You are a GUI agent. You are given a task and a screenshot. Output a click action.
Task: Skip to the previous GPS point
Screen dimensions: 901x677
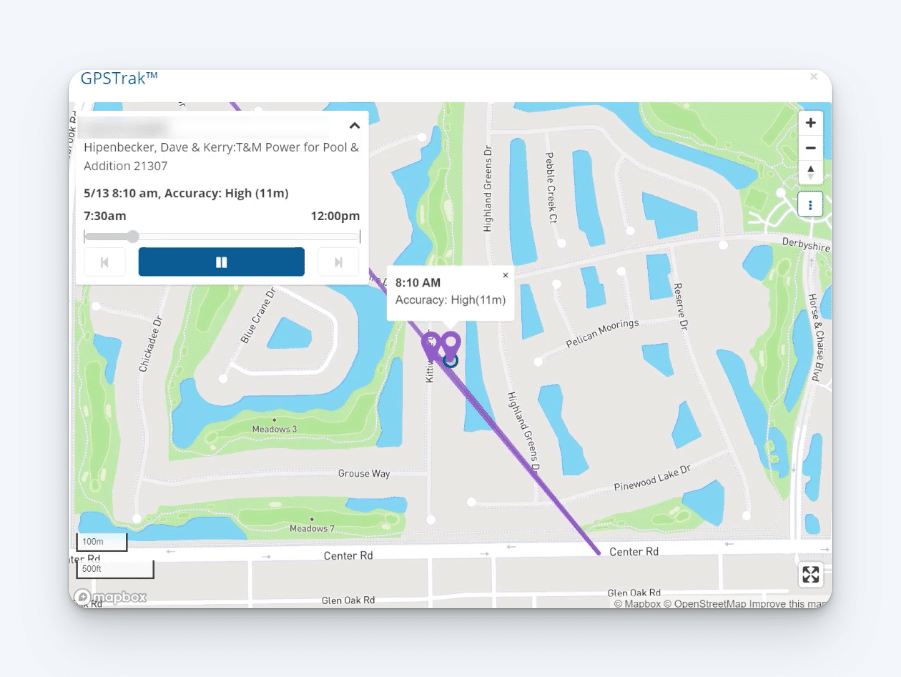point(104,262)
